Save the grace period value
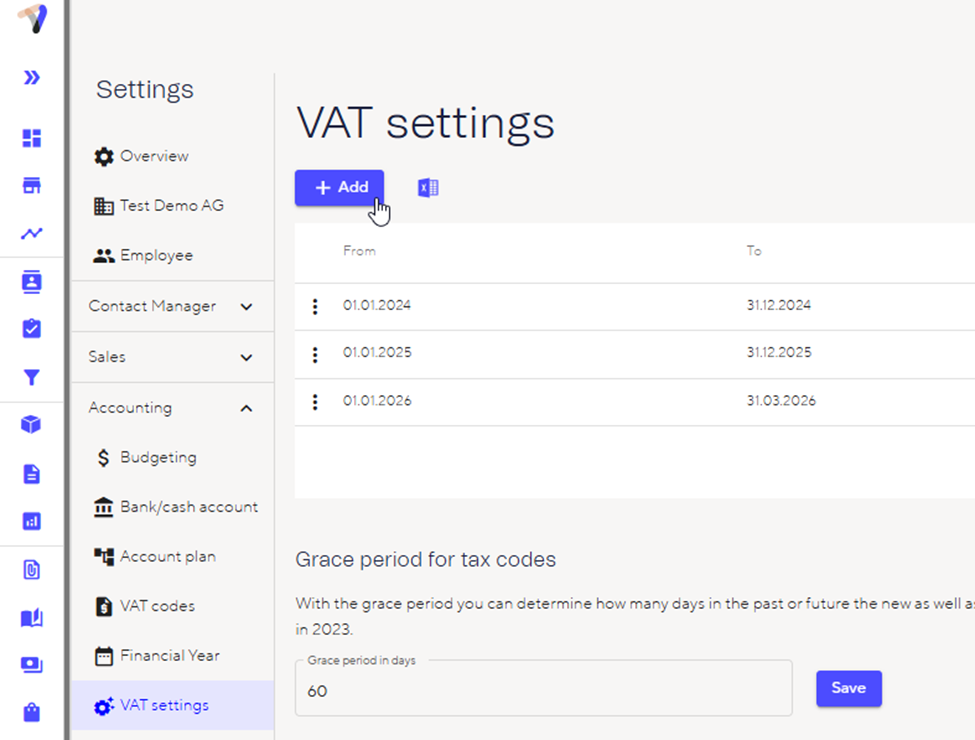This screenshot has width=975, height=740. [x=848, y=689]
